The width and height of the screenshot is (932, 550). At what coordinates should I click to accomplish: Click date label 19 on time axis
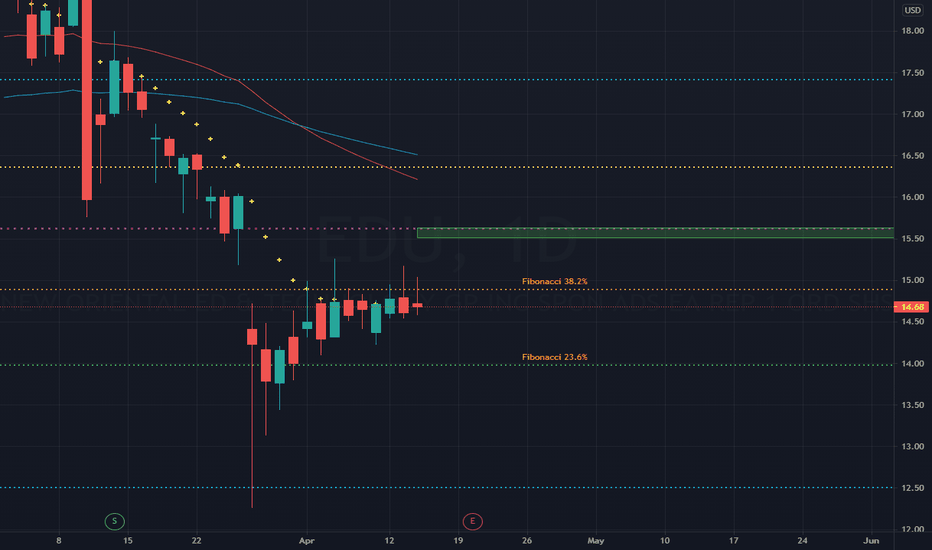pyautogui.click(x=458, y=540)
